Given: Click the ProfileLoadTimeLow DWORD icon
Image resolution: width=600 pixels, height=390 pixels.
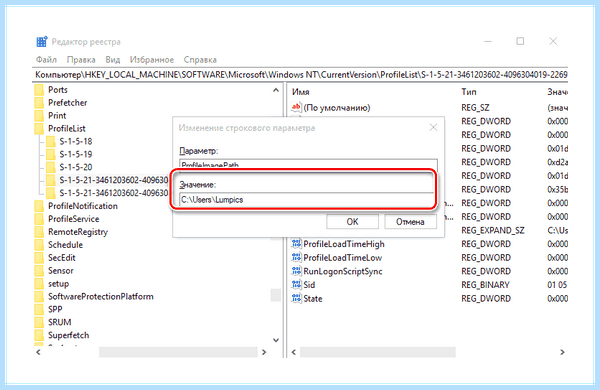Looking at the screenshot, I should click(x=296, y=258).
